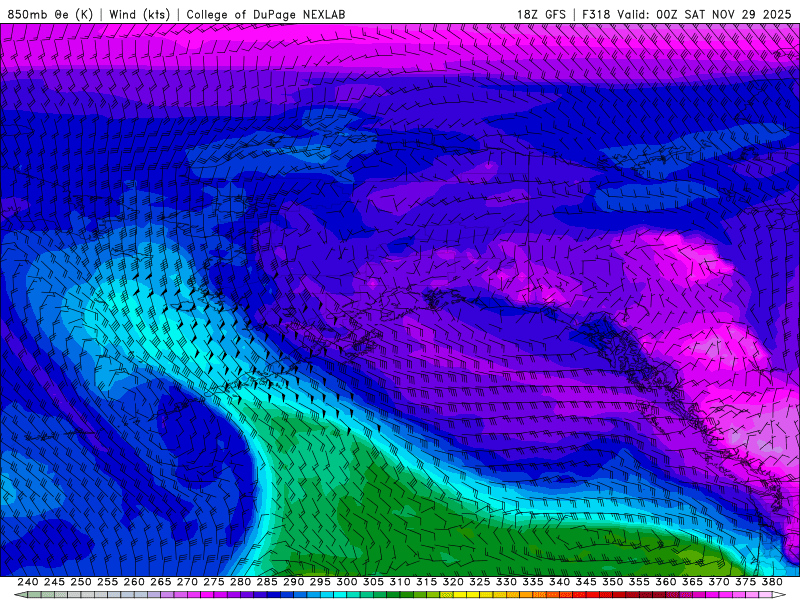800x600 pixels.
Task: Click the 380 scale label
Action: point(772,582)
